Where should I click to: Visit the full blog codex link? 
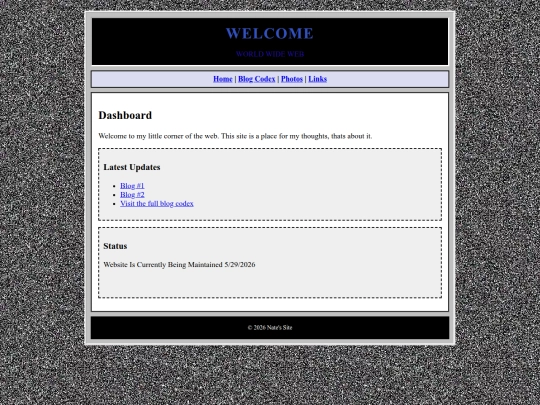pos(157,204)
